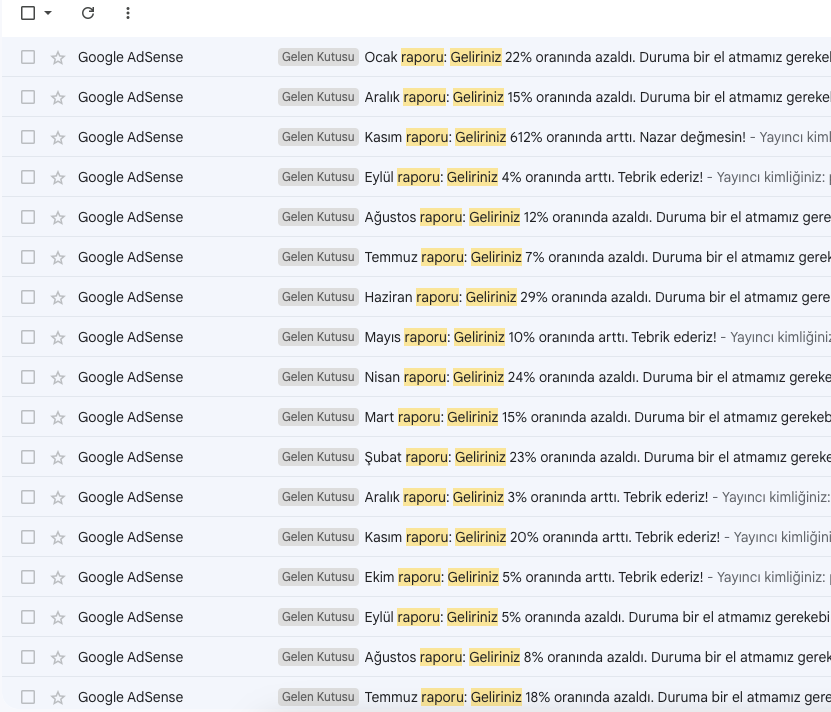Star the Şubat raporu 23% email
This screenshot has height=712, width=831.
[58, 458]
